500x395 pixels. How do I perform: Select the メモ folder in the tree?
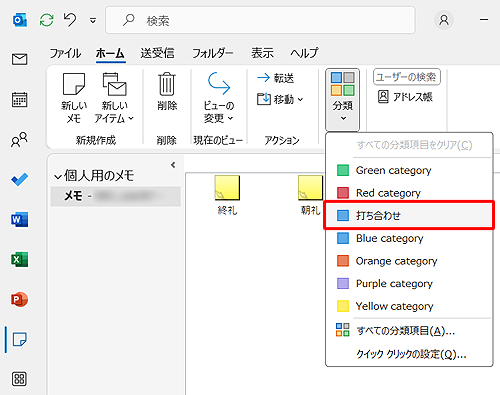click(116, 196)
